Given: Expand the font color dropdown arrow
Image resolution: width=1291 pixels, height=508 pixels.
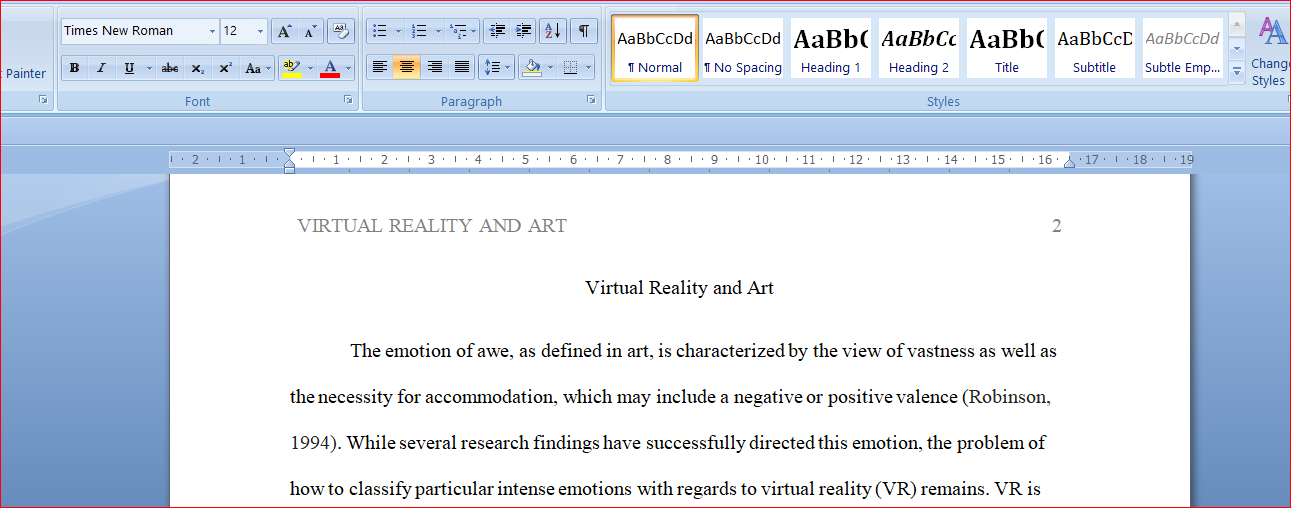Looking at the screenshot, I should pyautogui.click(x=349, y=68).
